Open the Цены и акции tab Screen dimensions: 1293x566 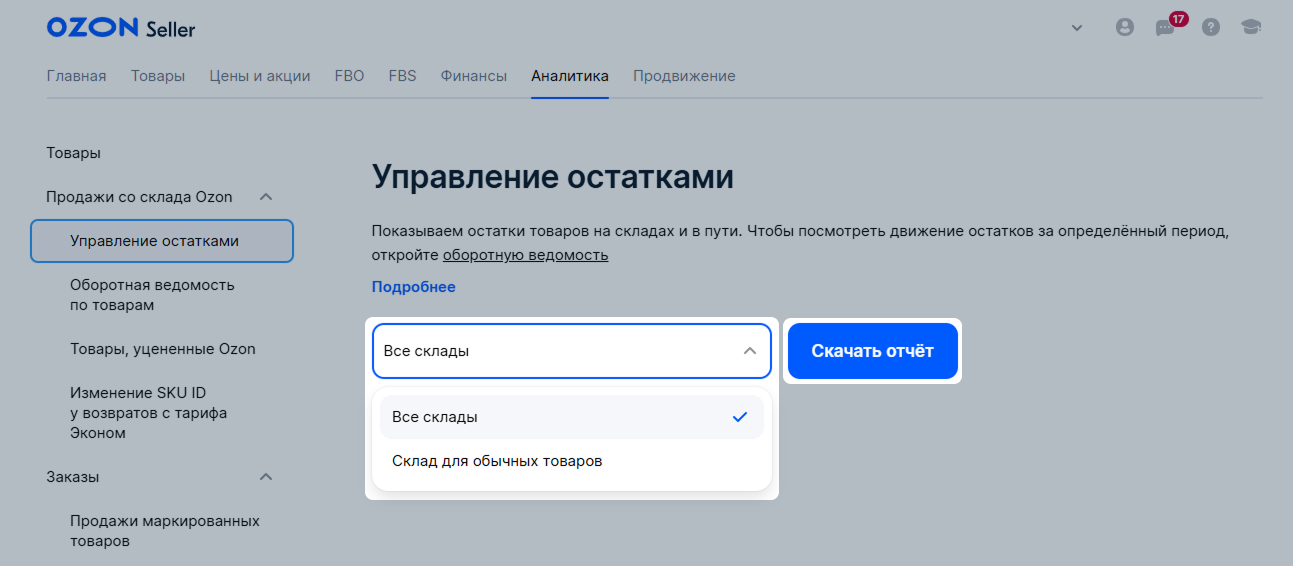(x=260, y=76)
